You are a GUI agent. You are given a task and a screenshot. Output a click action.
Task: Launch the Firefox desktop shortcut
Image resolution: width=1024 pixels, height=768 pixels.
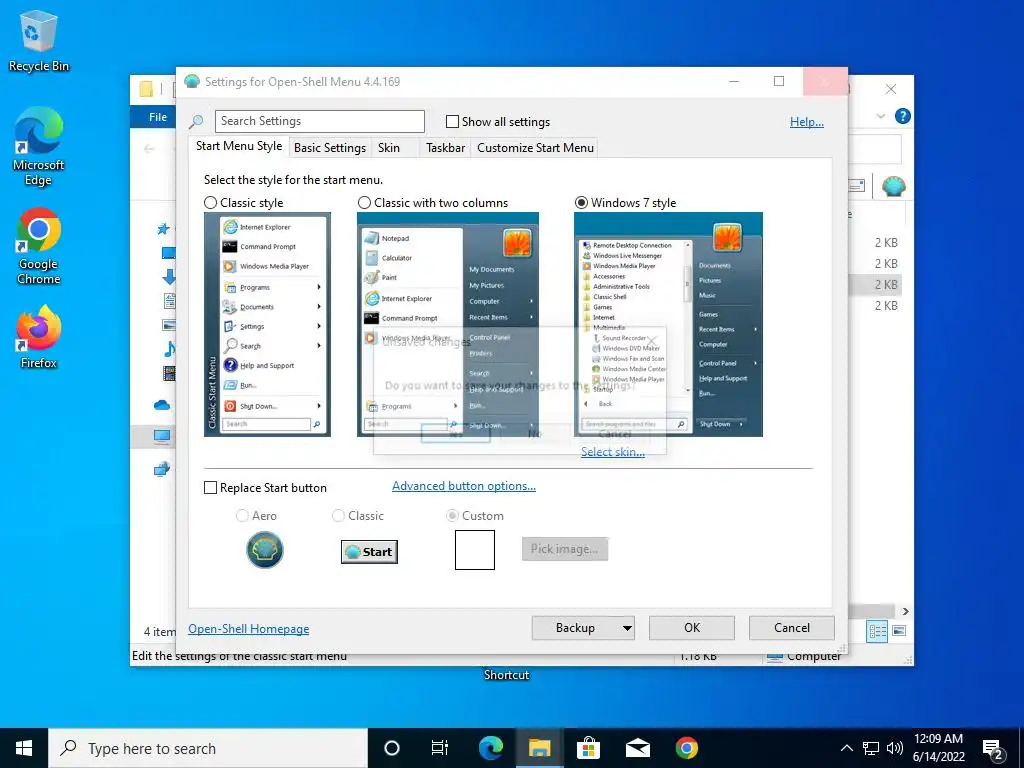click(x=38, y=337)
